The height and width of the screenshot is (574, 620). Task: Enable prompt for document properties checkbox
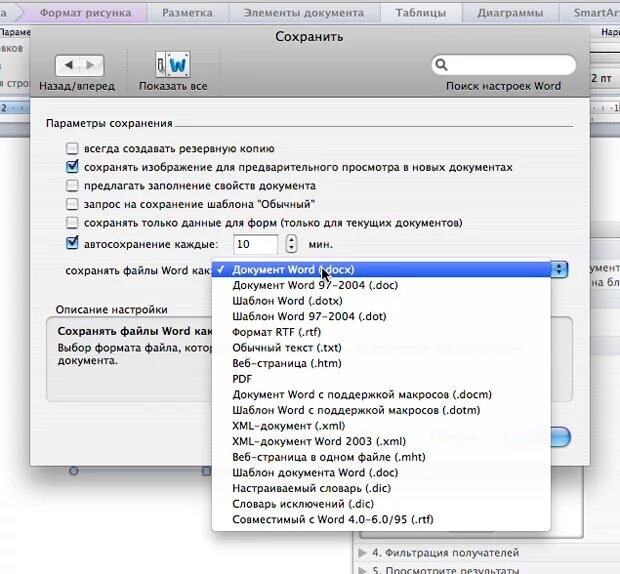tap(72, 185)
